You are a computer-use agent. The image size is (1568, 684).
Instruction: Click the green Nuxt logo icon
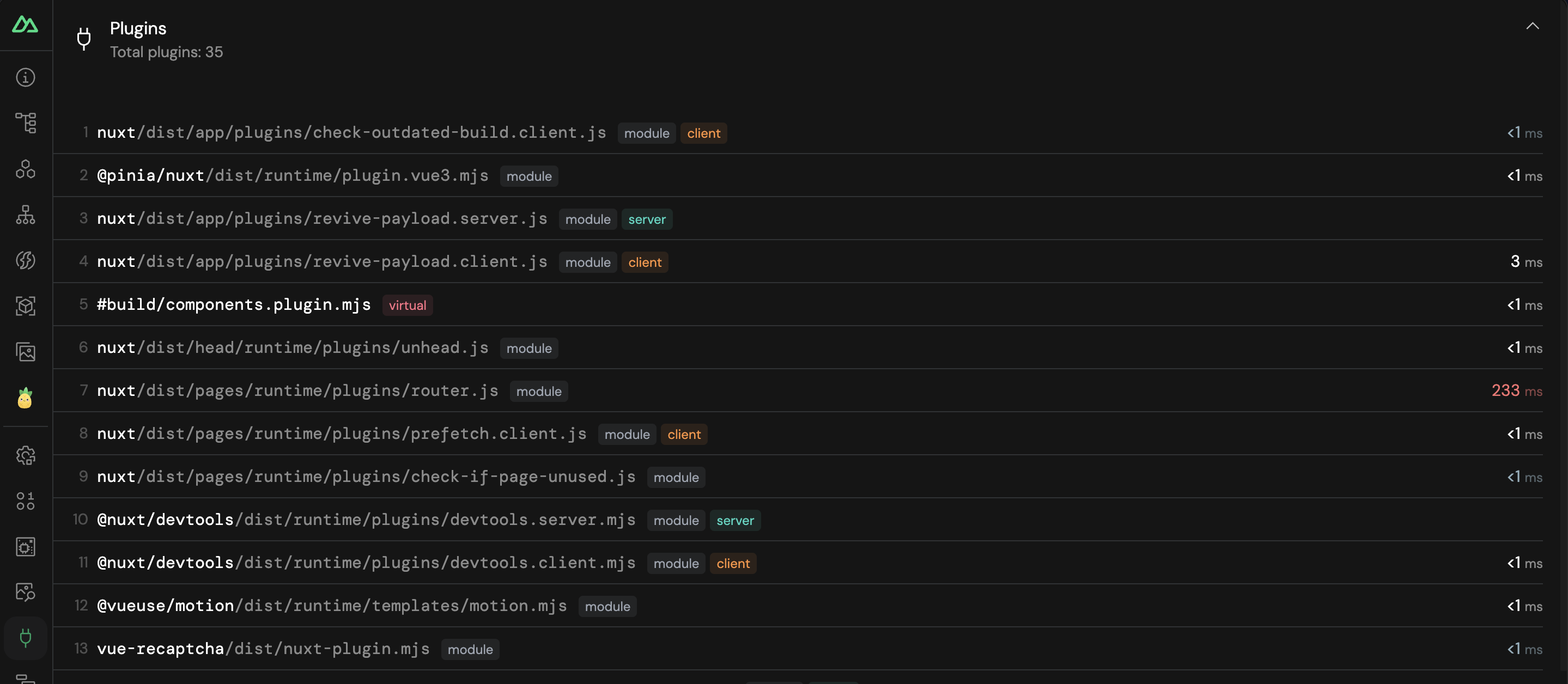(25, 25)
